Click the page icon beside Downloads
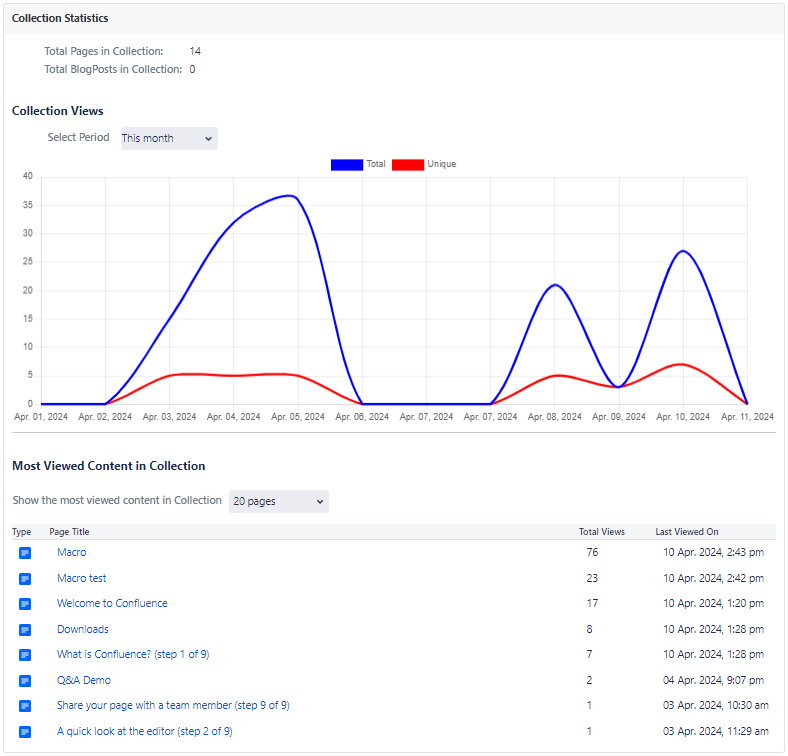Image resolution: width=788 pixels, height=756 pixels. pos(25,630)
